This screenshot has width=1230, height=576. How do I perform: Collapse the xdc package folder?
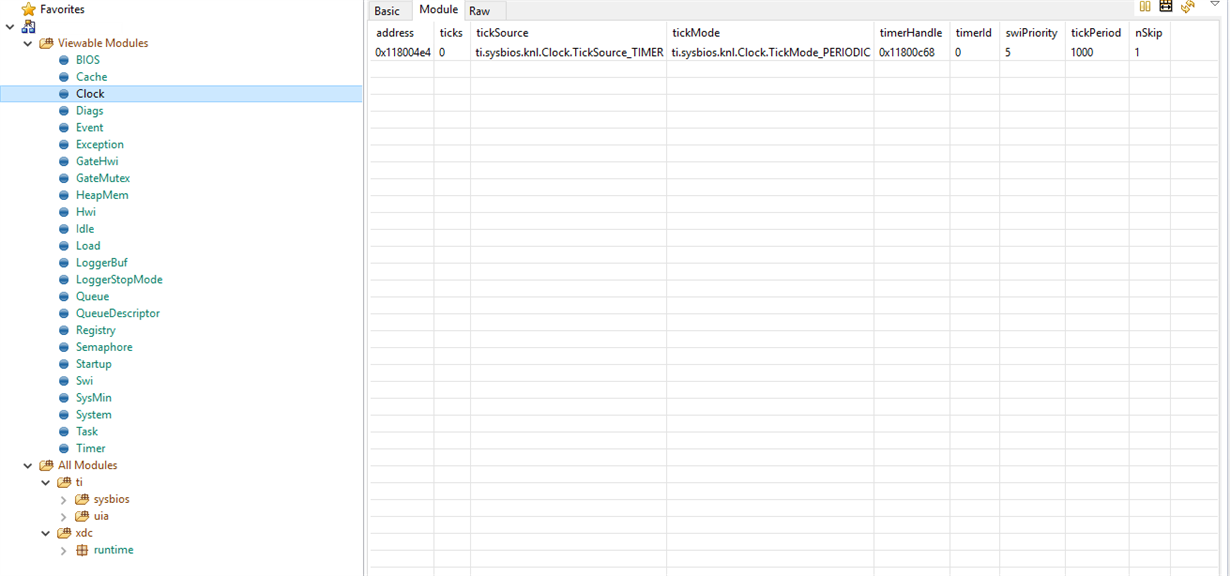pyautogui.click(x=46, y=533)
